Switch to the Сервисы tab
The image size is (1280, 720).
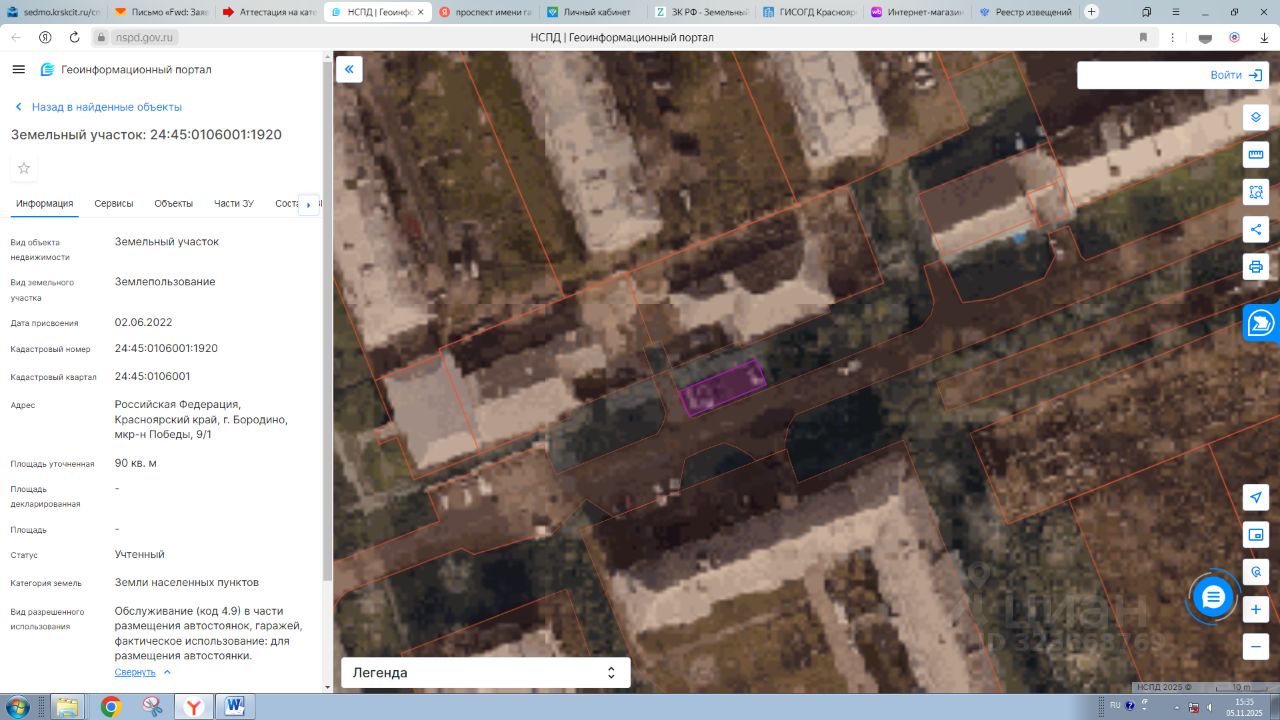point(114,204)
